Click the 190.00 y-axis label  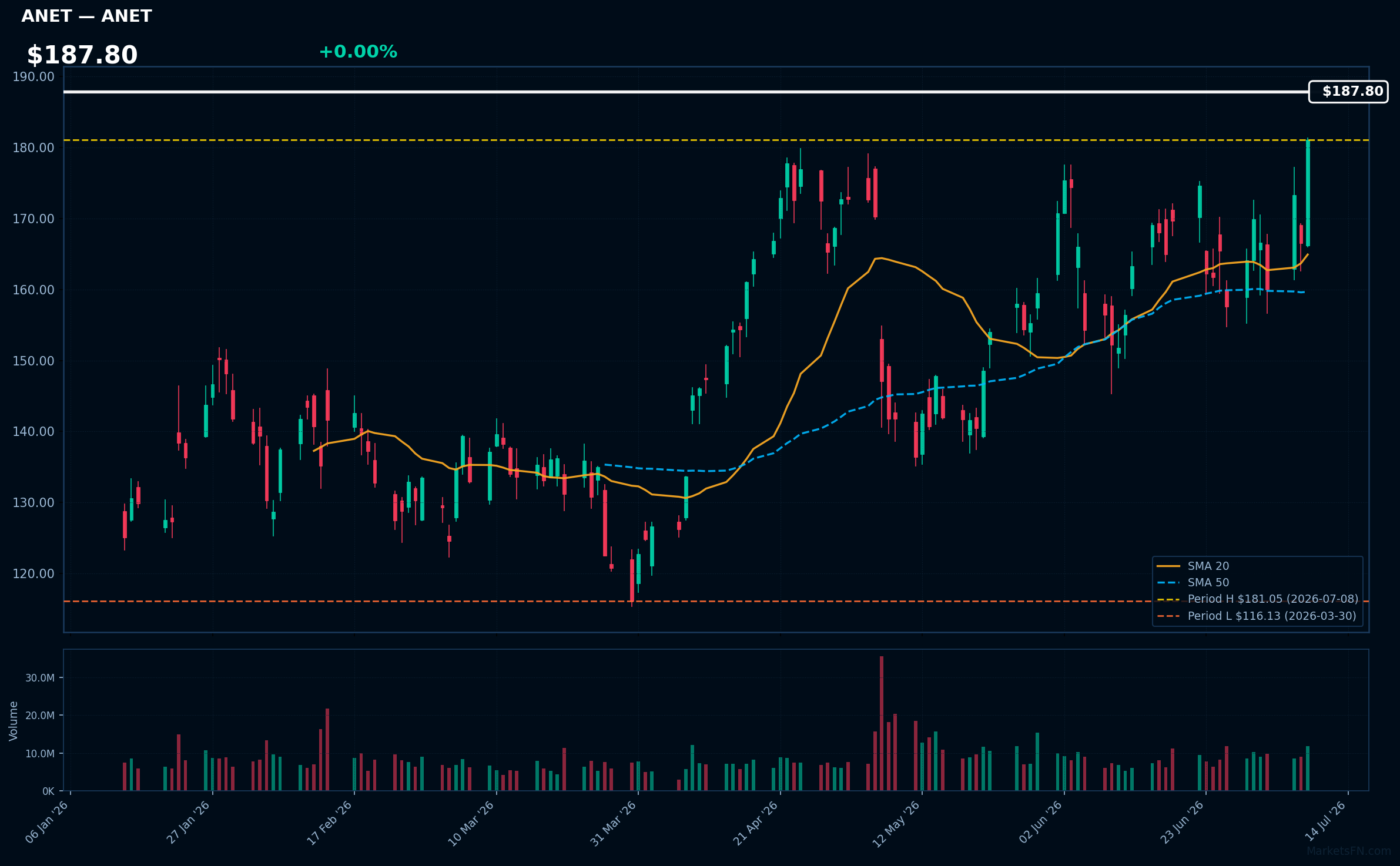(x=34, y=77)
